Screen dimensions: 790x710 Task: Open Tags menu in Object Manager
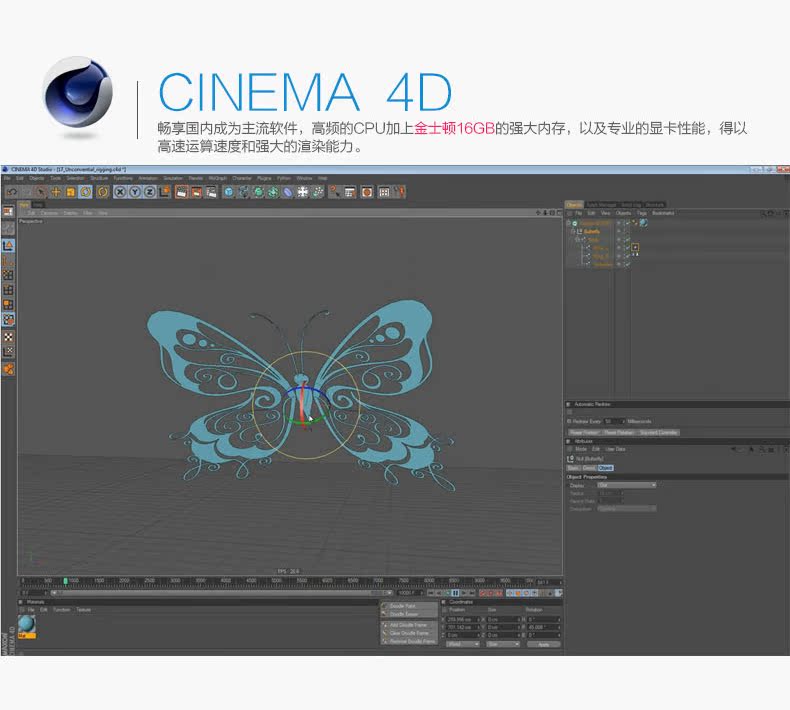(641, 213)
